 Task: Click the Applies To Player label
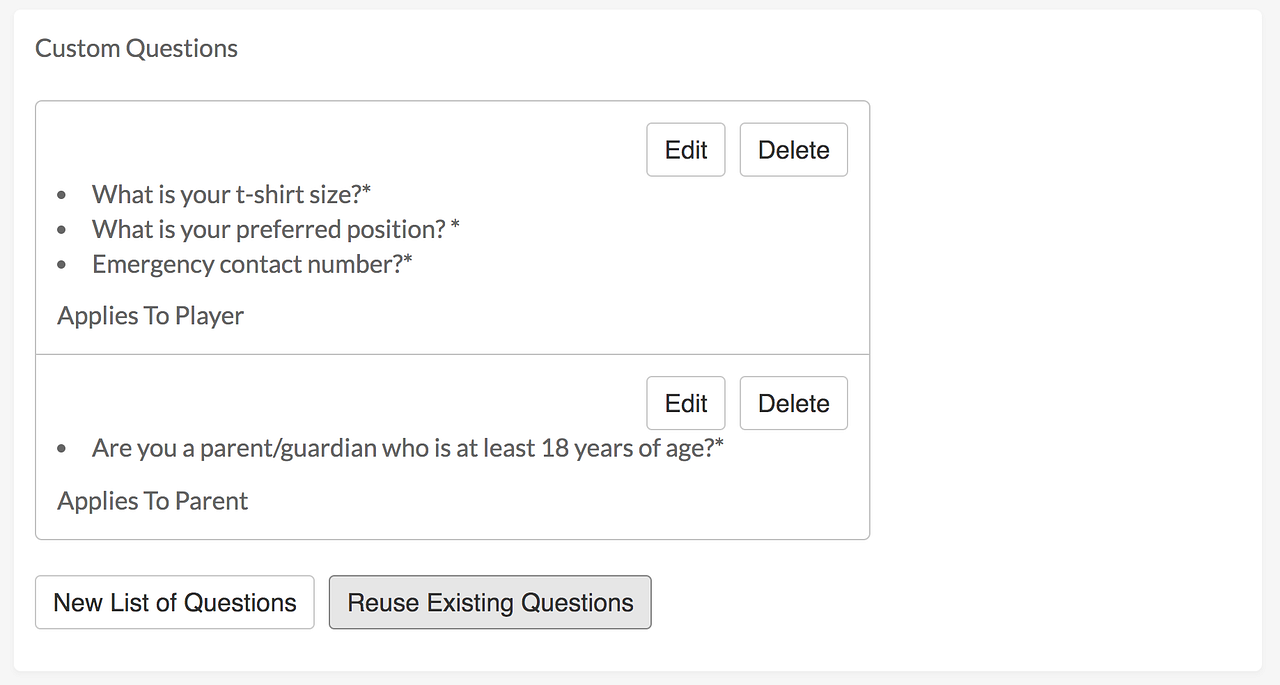tap(151, 316)
